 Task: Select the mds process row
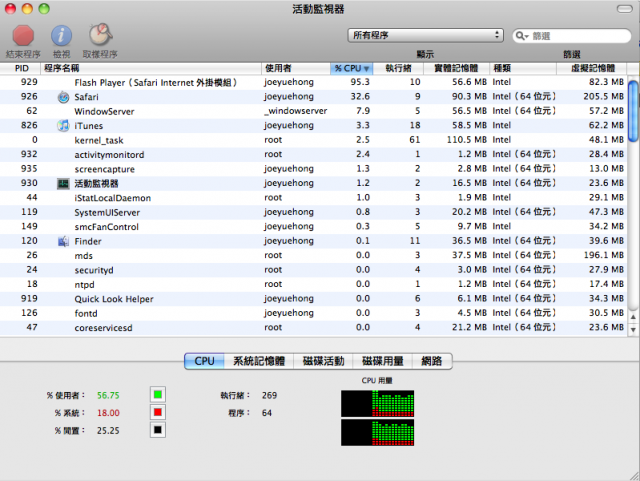313,256
